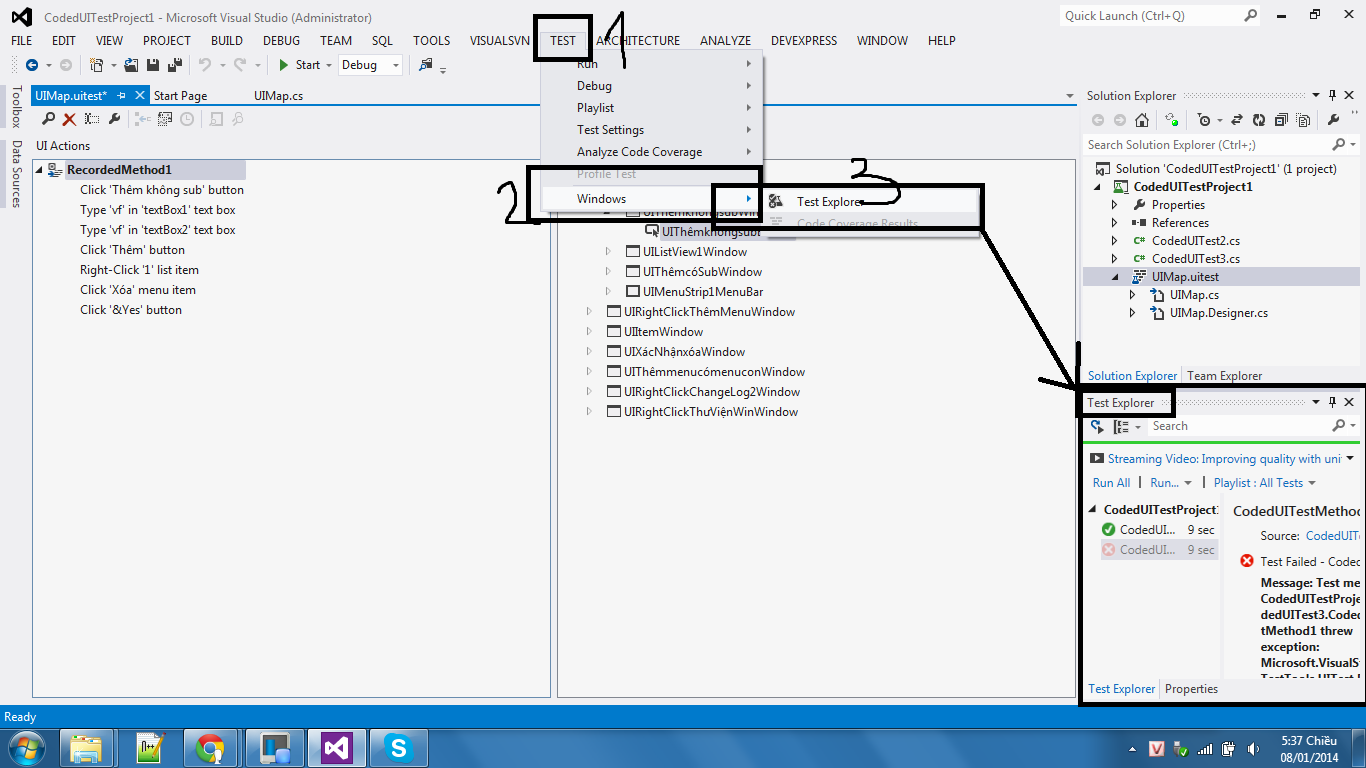
Task: Open the Toolbox side tab
Action: click(x=16, y=106)
